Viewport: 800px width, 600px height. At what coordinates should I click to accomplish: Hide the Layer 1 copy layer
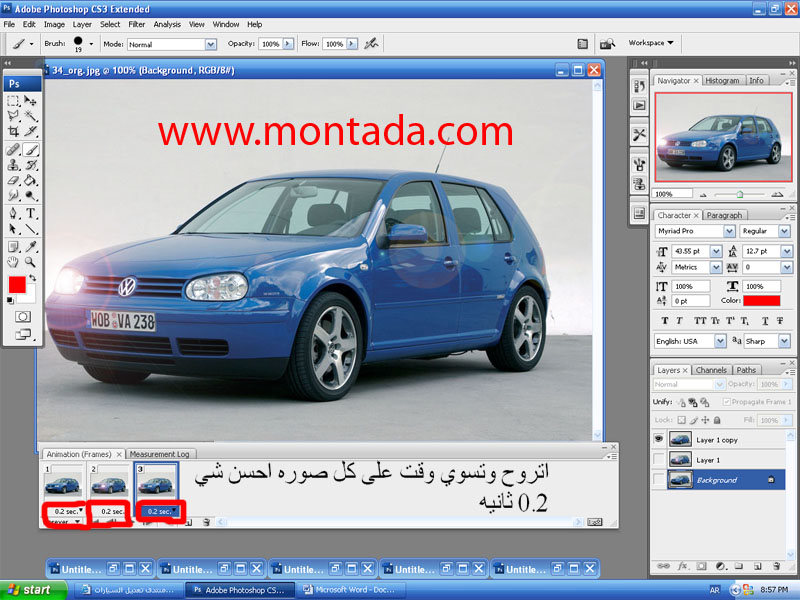click(658, 439)
